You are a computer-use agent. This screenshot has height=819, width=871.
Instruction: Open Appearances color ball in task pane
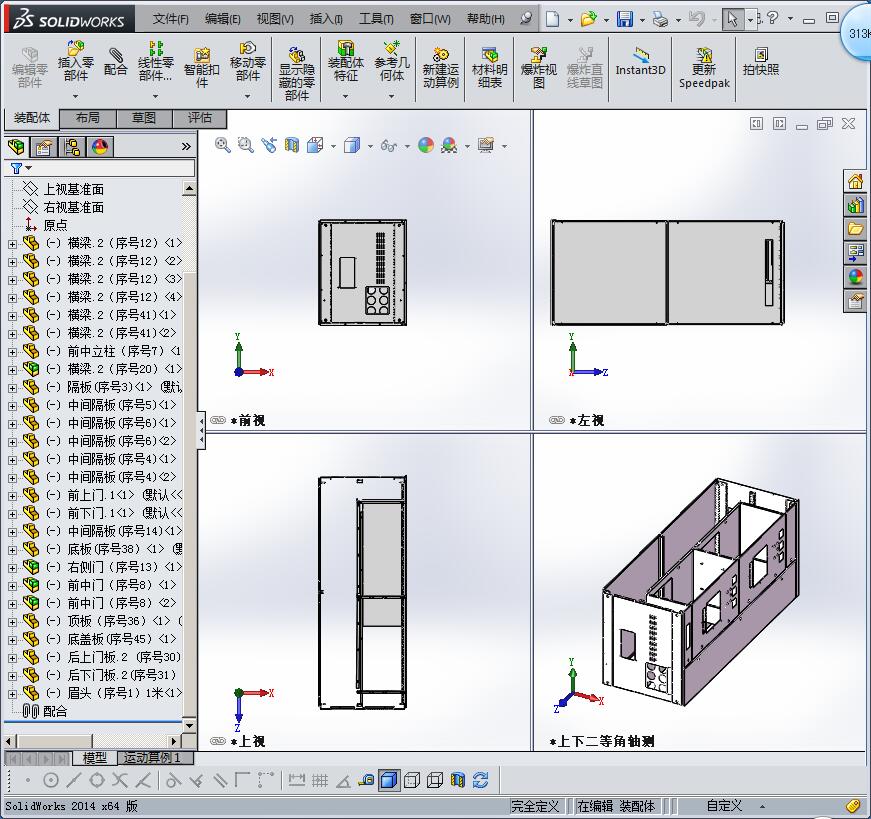tap(855, 277)
